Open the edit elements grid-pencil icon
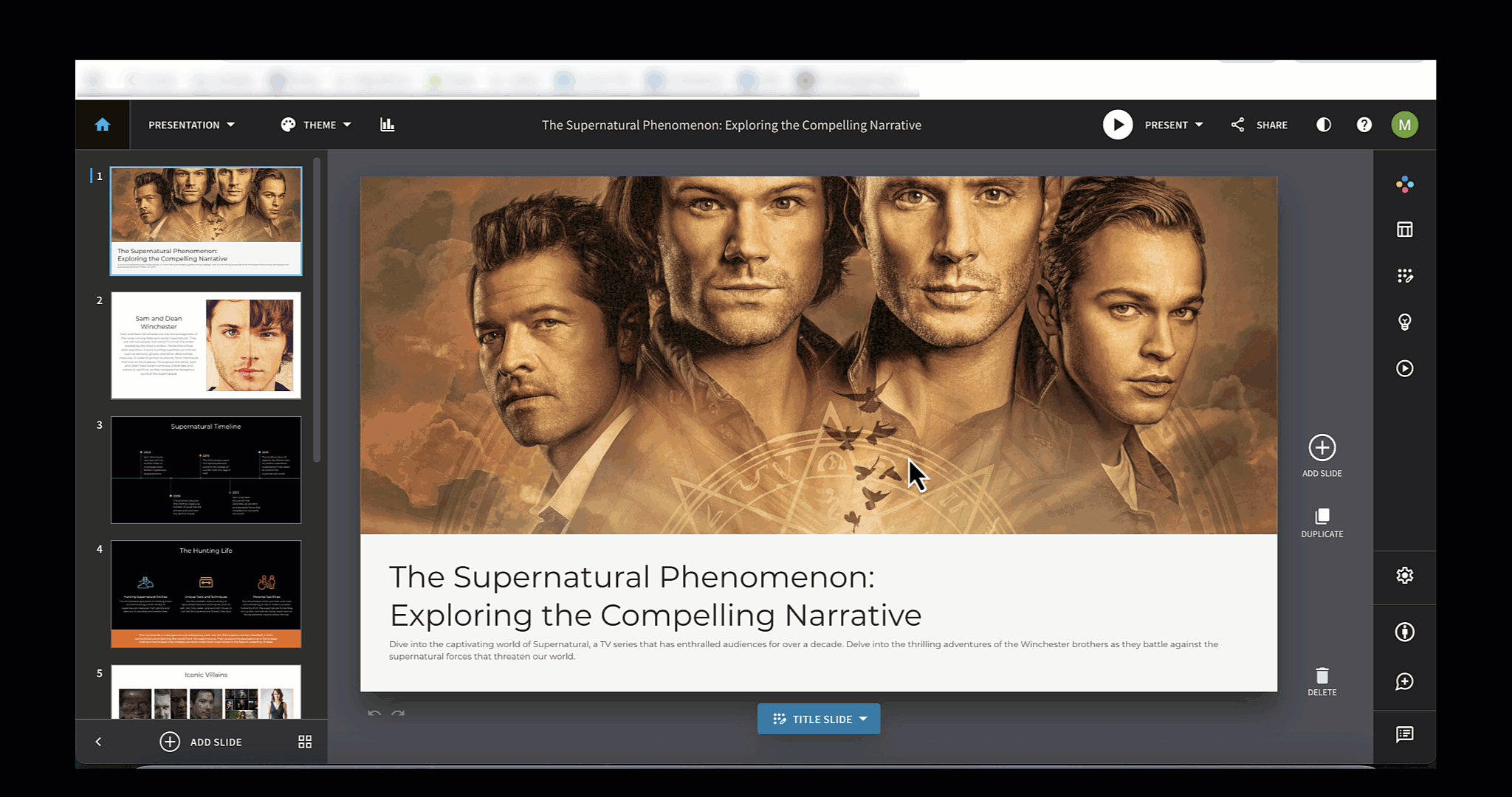 click(x=1405, y=276)
